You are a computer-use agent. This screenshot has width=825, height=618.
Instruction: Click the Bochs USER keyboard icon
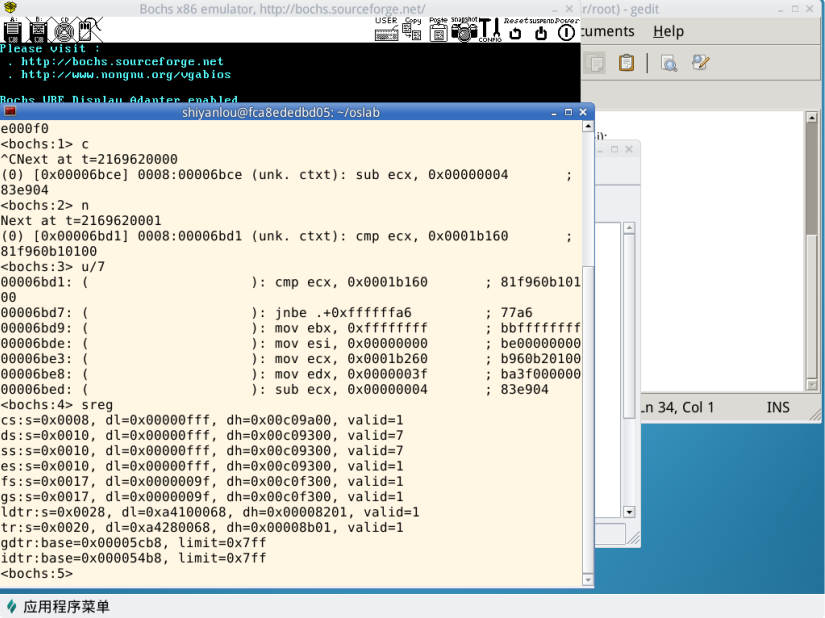[x=386, y=30]
